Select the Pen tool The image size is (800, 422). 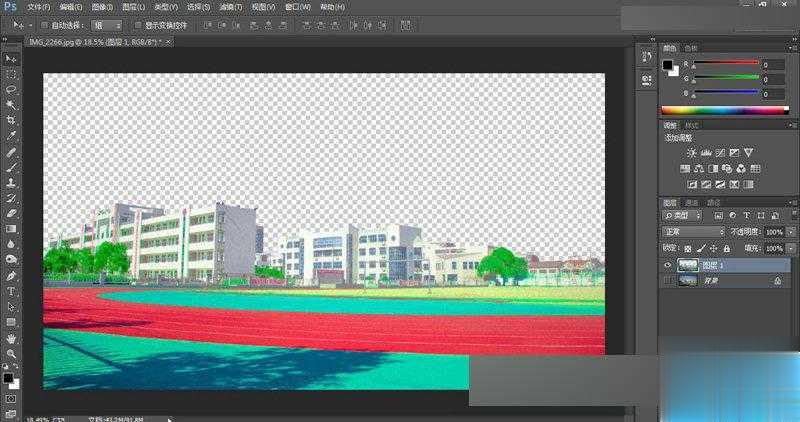(11, 276)
